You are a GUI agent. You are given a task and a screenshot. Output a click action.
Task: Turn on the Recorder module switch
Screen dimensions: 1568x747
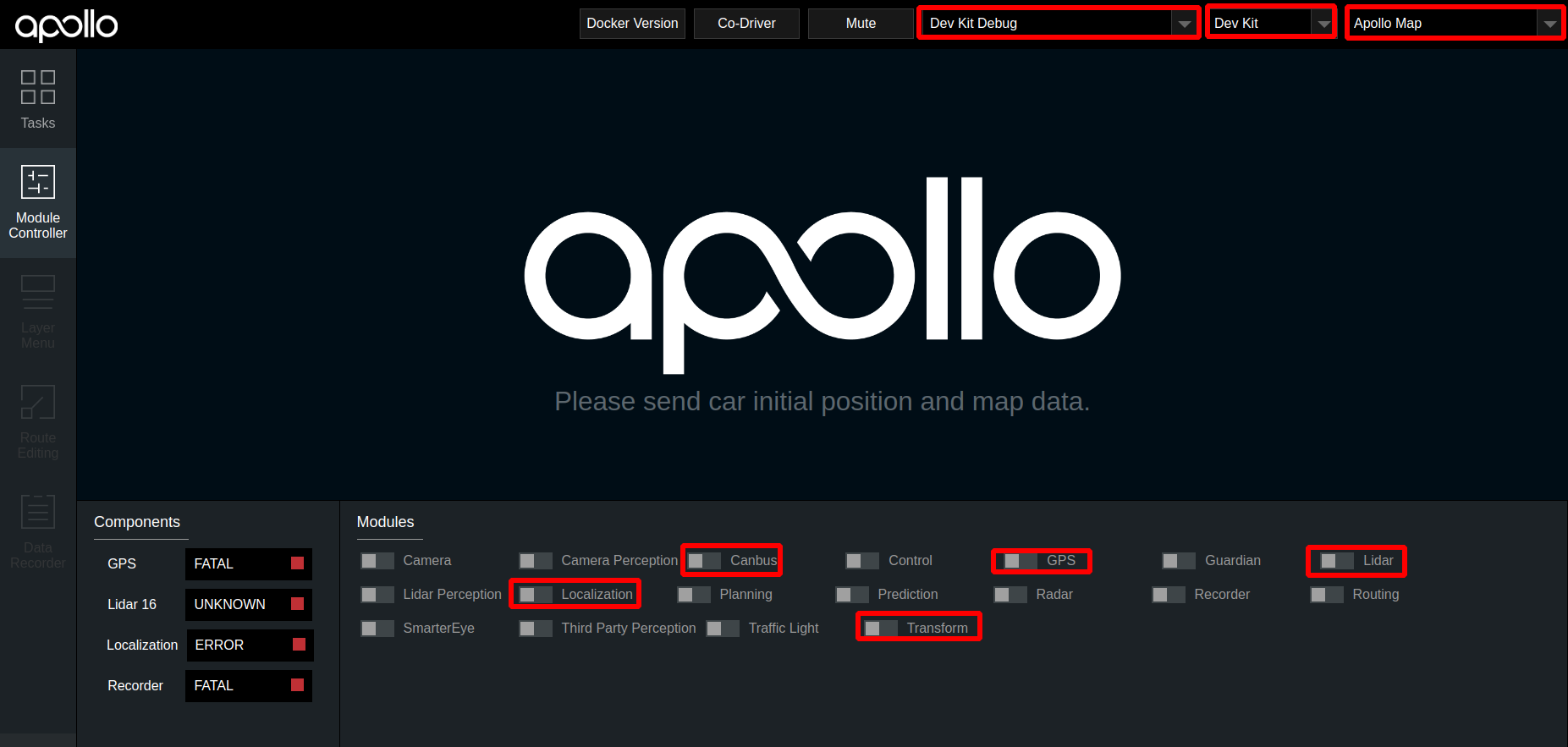point(1169,595)
